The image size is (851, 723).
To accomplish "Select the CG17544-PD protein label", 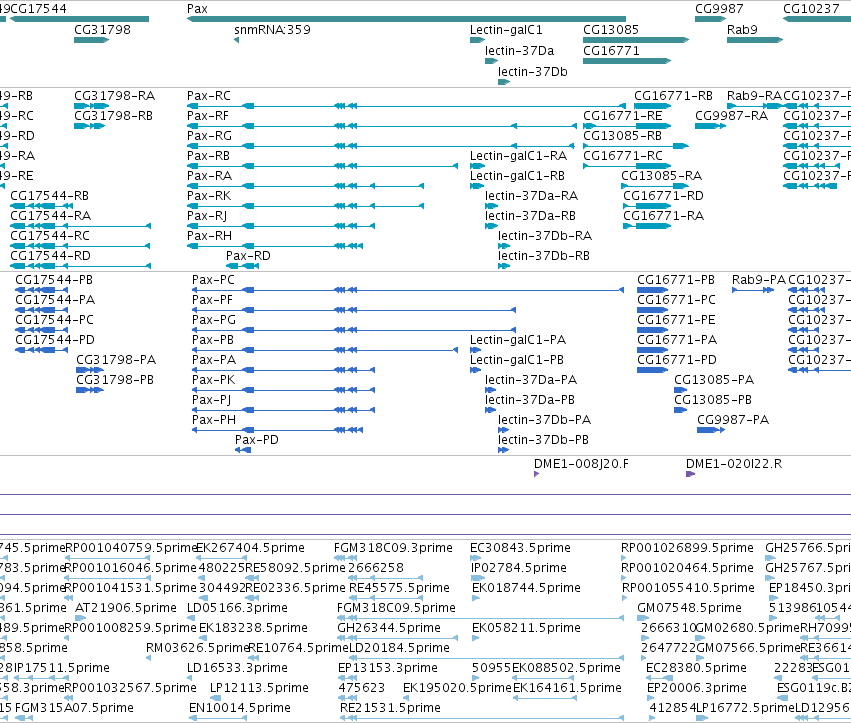I will tap(55, 340).
